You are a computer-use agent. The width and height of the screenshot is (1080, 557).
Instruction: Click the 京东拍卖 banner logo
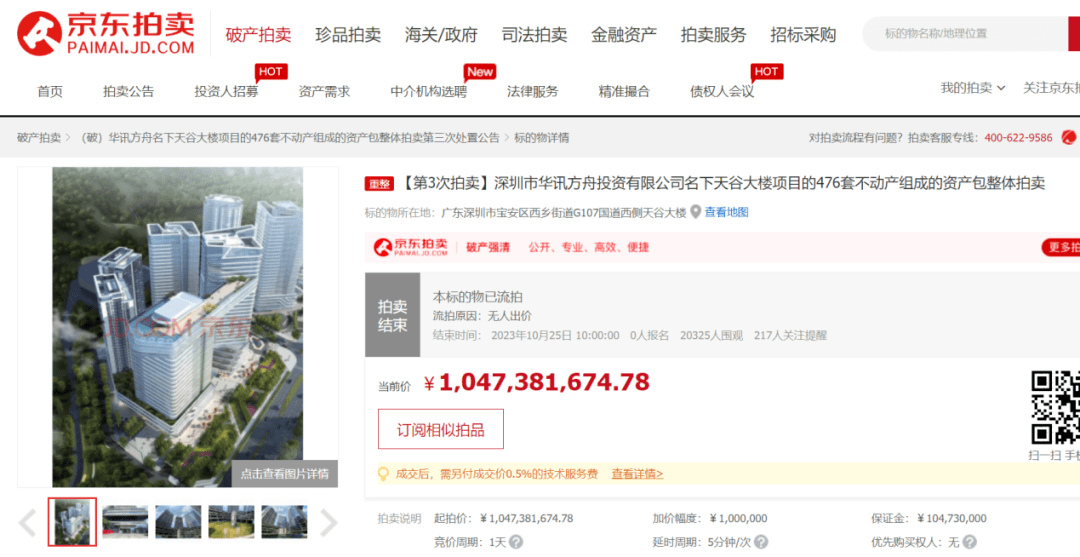coord(411,247)
